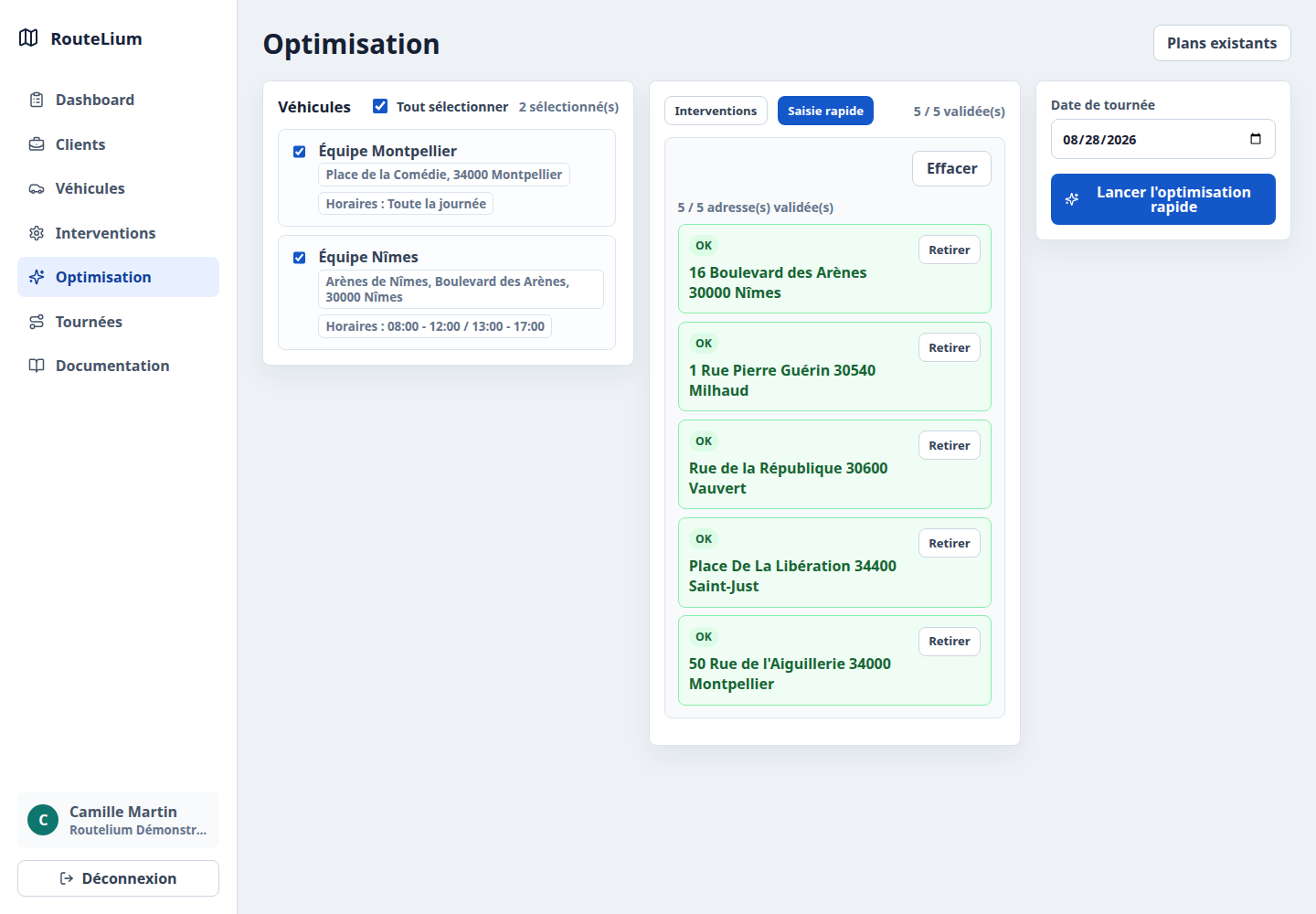Viewport: 1316px width, 914px height.
Task: Remove 50 Rue de l'Aiguillerie address
Action: (x=950, y=641)
